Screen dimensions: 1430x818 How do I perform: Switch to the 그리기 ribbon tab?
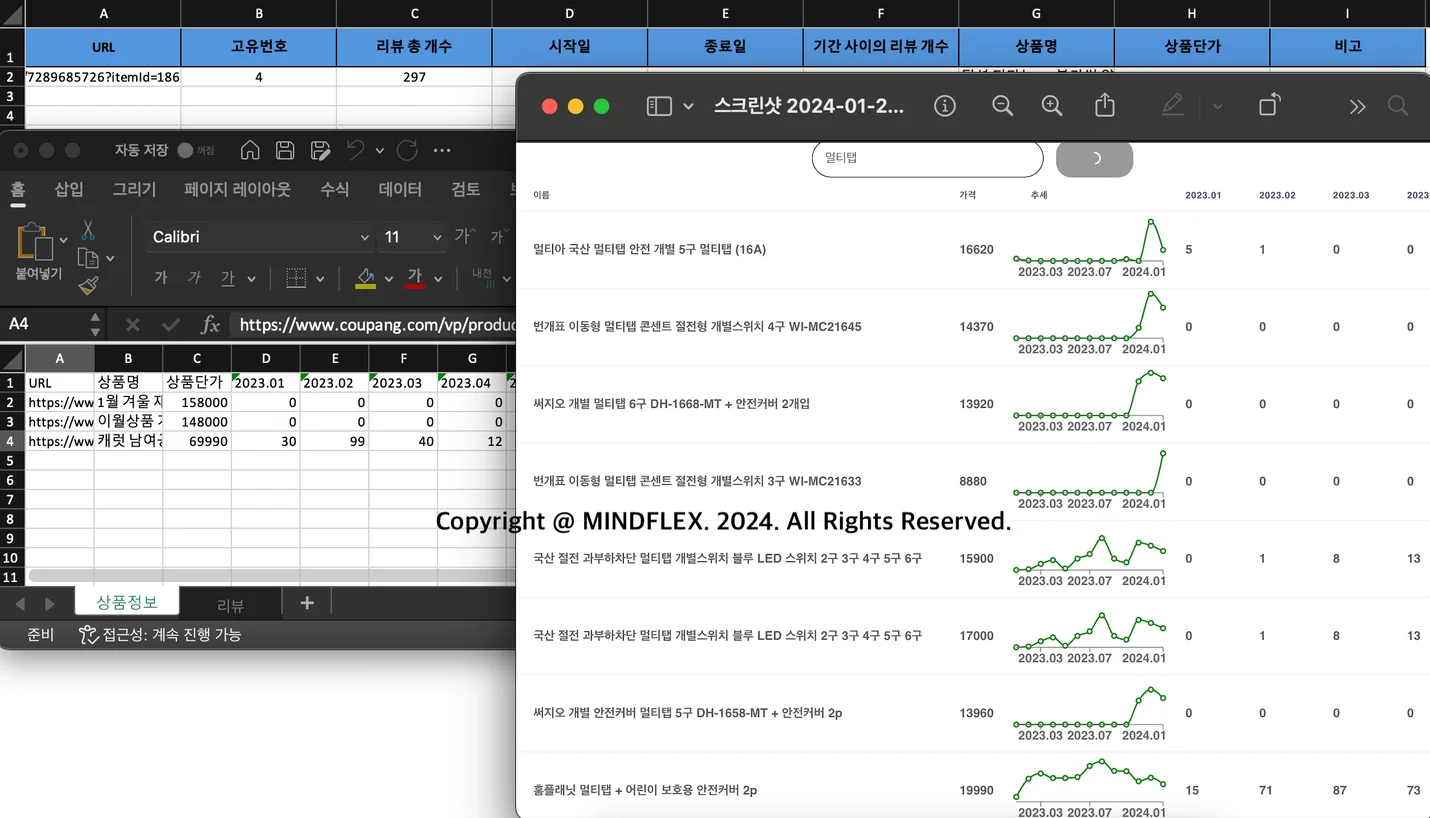tap(134, 189)
